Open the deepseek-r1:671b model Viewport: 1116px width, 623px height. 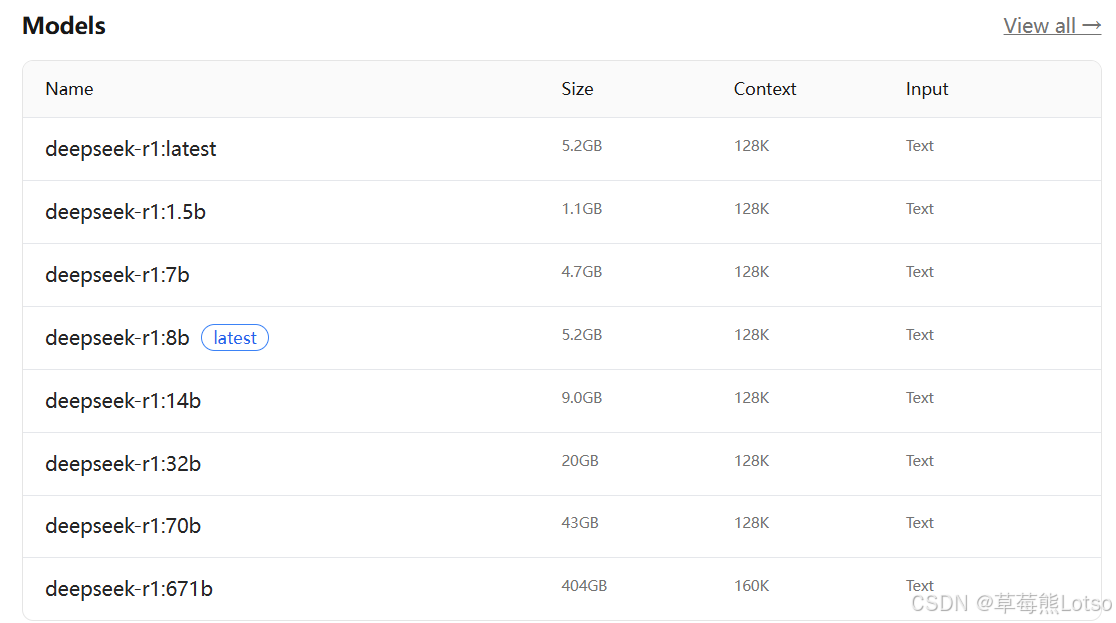coord(129,589)
